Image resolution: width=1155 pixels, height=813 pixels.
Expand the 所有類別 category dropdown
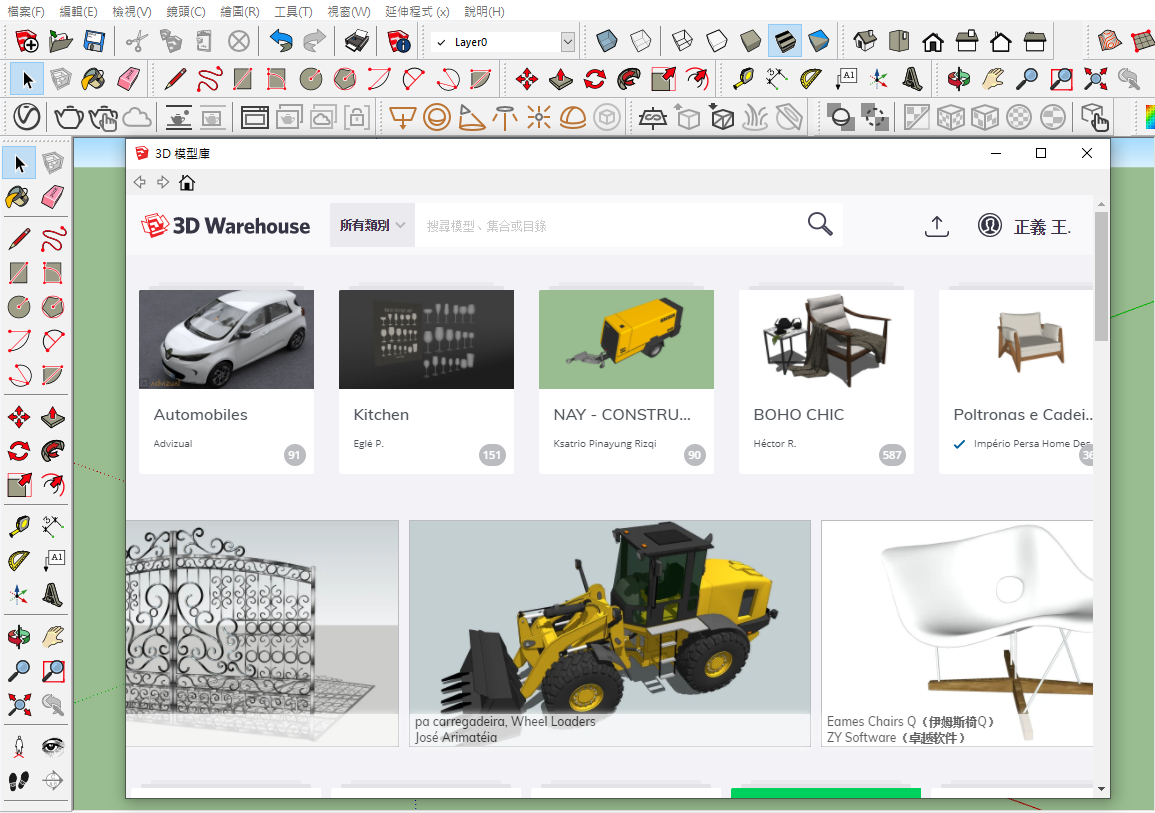point(372,225)
